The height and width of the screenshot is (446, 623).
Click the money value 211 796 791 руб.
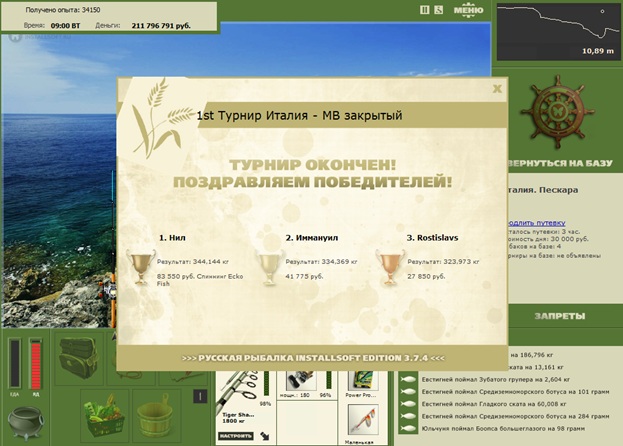[161, 26]
